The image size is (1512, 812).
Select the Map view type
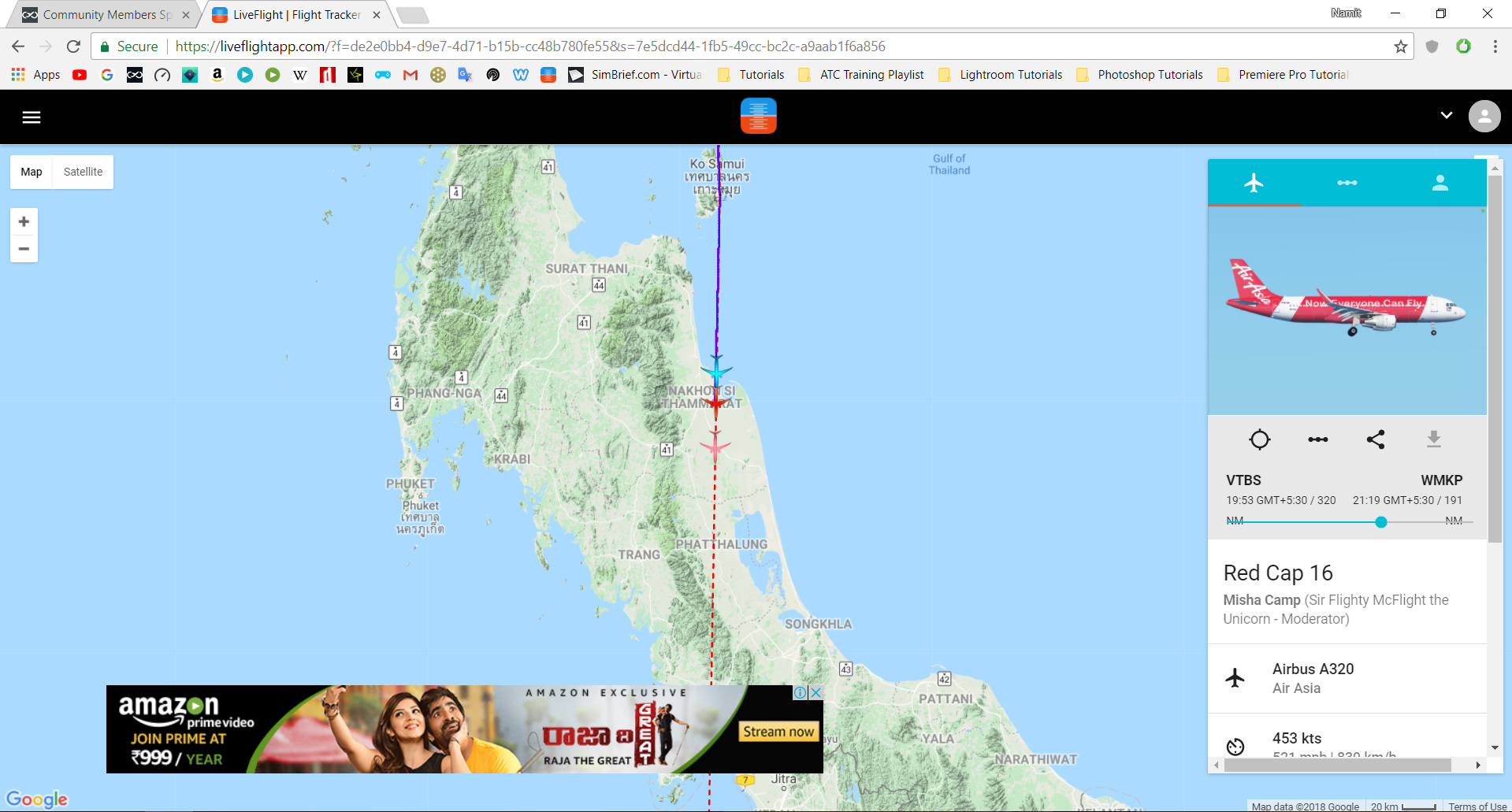(x=32, y=172)
